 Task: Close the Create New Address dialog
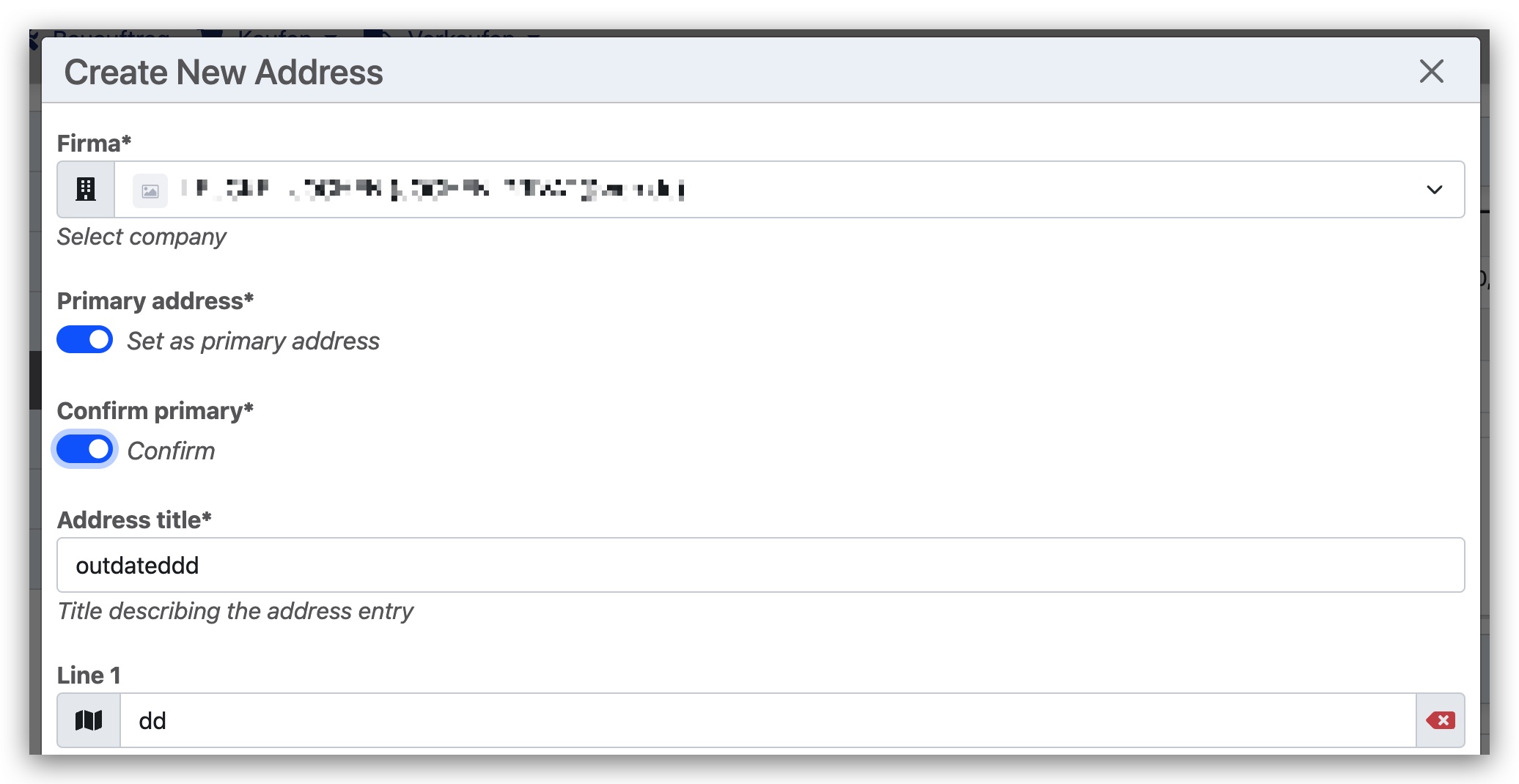click(x=1430, y=72)
